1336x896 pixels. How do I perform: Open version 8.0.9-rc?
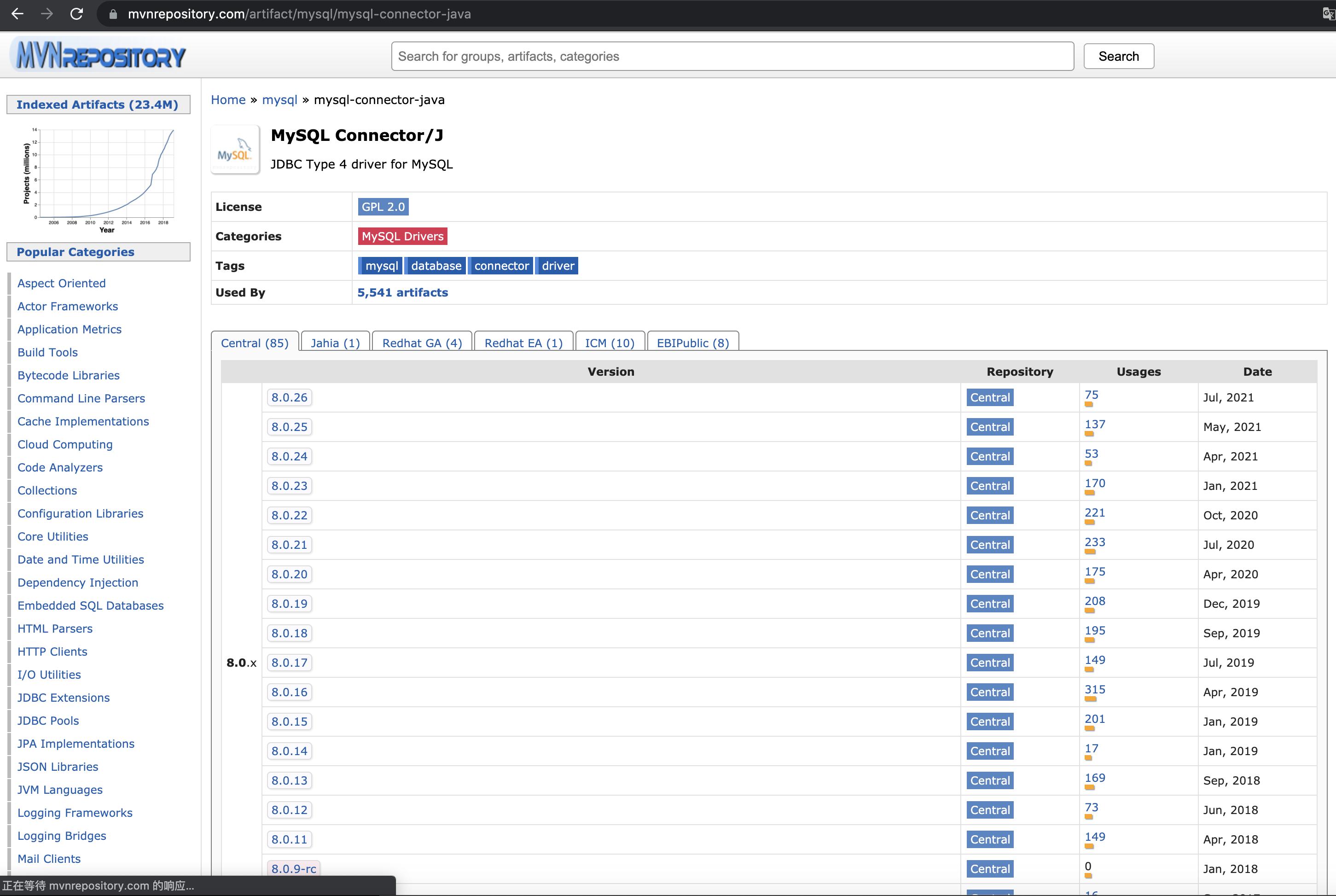coord(294,869)
